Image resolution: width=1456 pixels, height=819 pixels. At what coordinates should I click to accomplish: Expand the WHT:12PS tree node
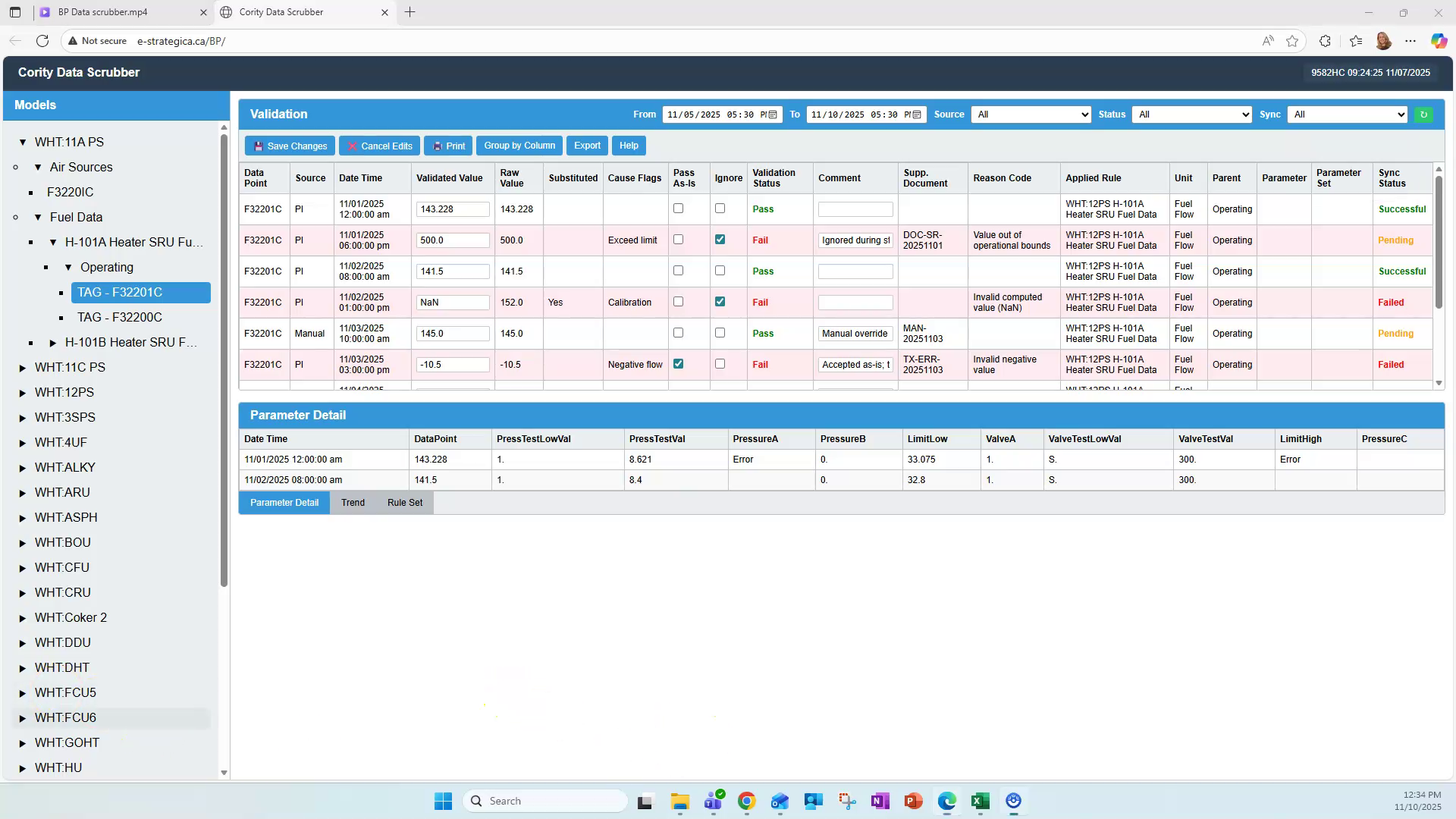coord(20,392)
